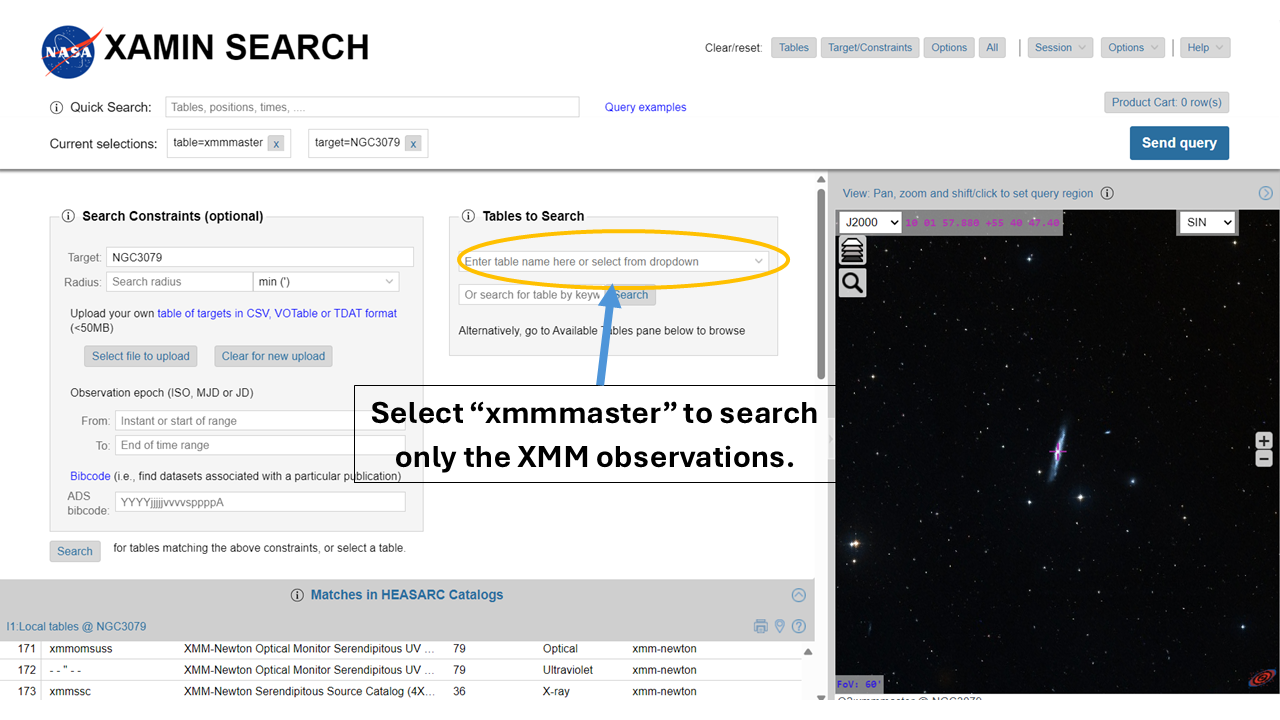
Task: Click the results table scroll-up arrow
Action: 808,651
